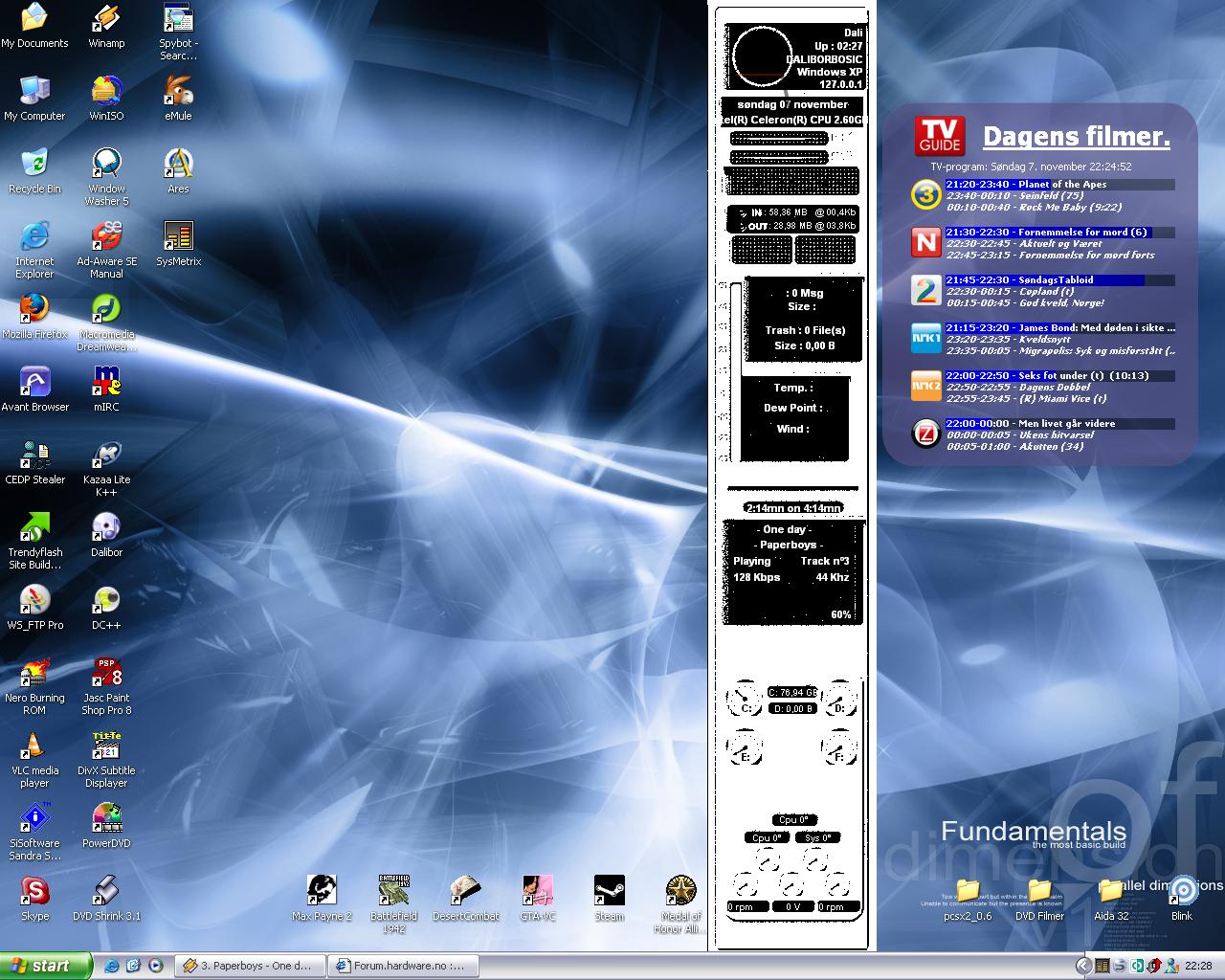Click the red arrow tray icon

1154,966
